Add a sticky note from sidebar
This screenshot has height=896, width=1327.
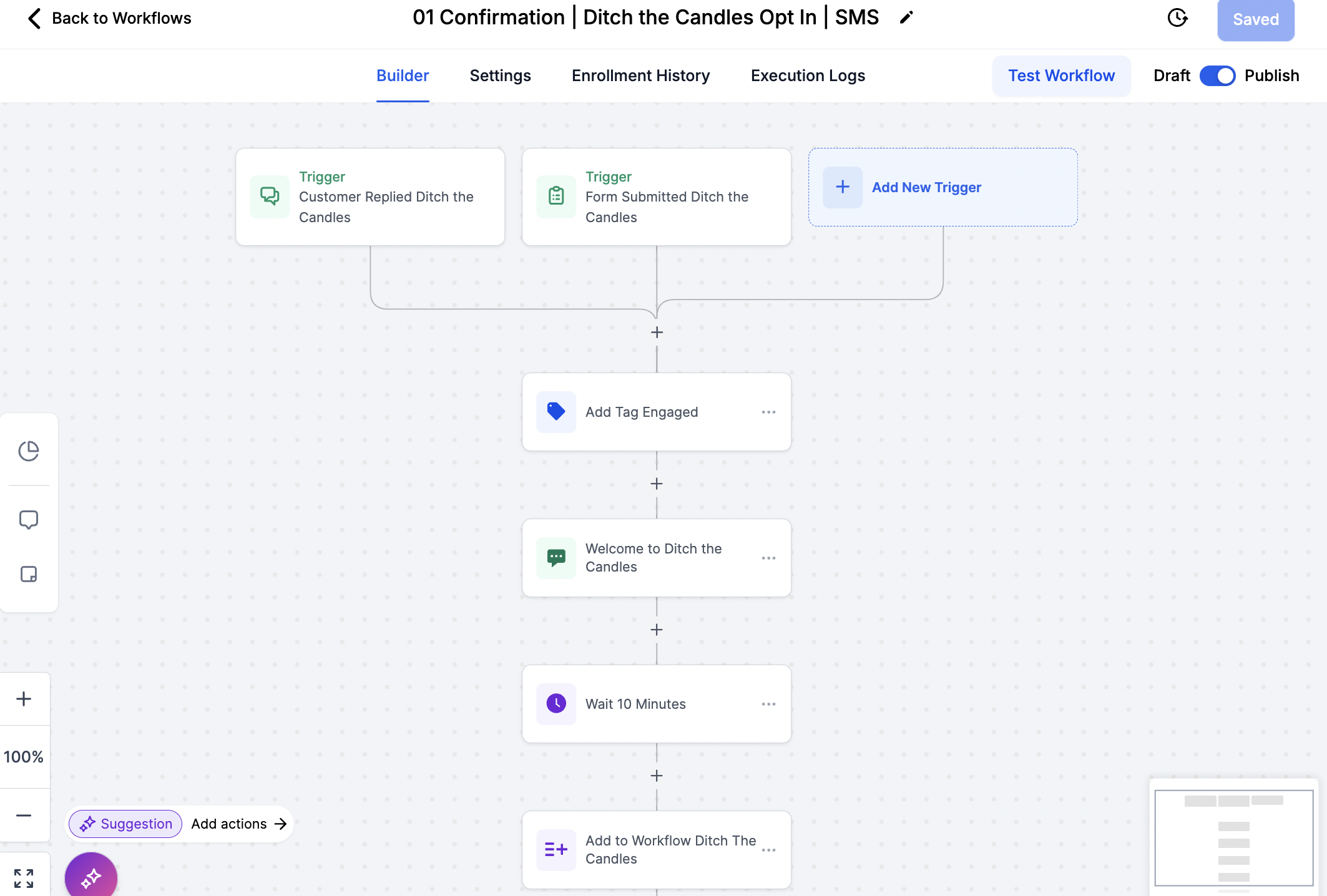click(x=29, y=574)
